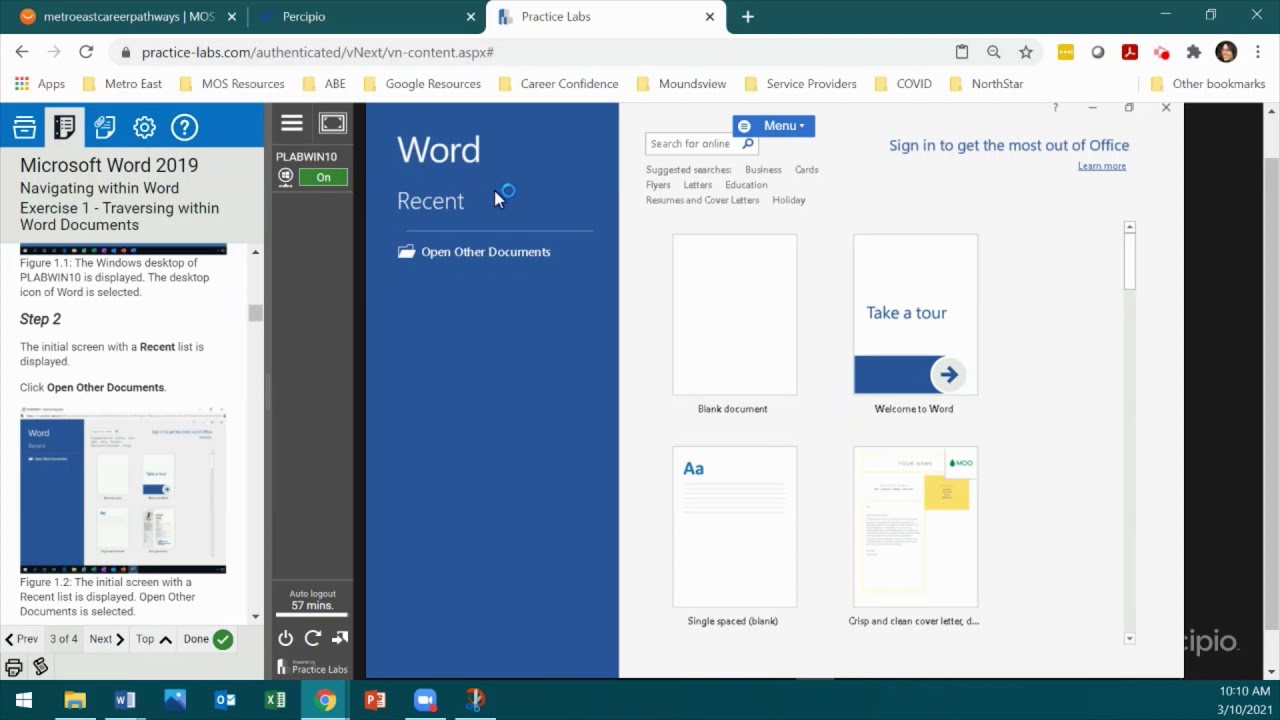1280x720 pixels.
Task: Open Windows Start menu
Action: [24, 700]
